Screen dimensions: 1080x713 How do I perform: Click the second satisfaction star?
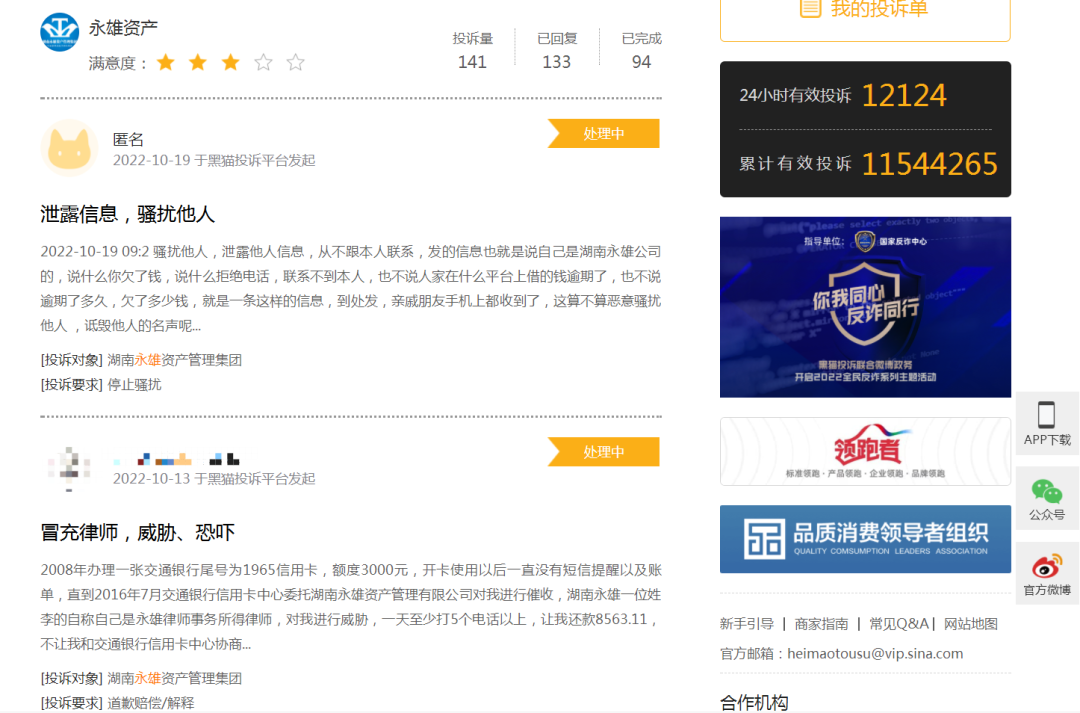198,63
